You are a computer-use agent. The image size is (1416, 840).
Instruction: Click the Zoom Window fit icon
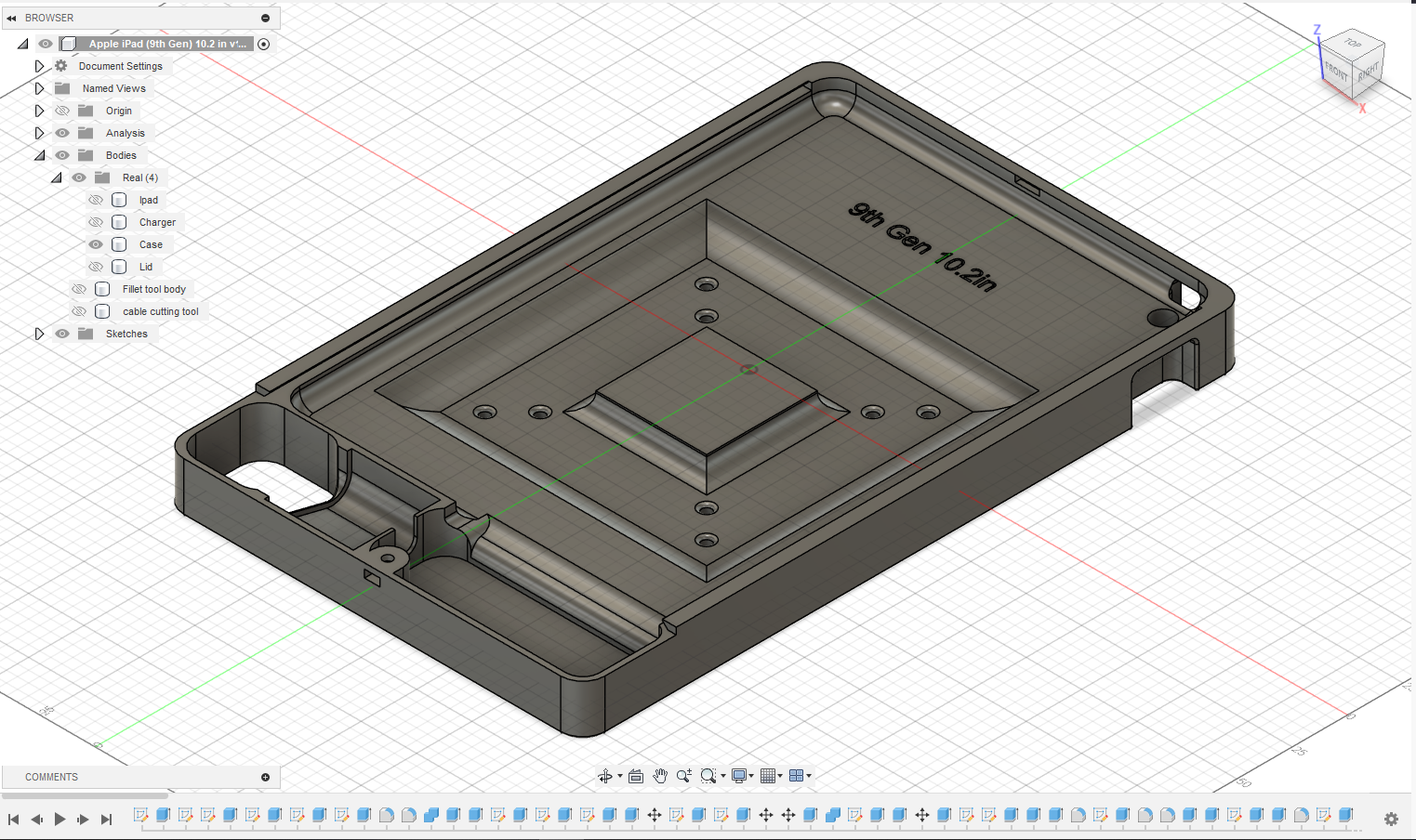[708, 776]
